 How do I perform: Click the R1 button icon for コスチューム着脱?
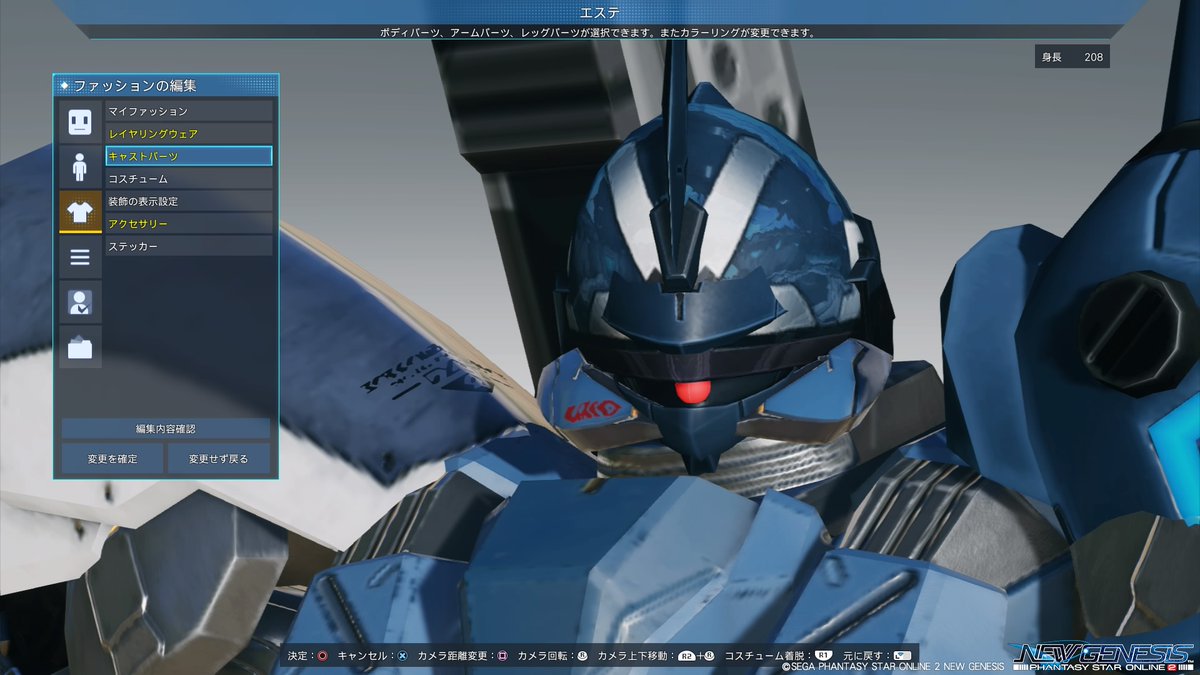(824, 655)
